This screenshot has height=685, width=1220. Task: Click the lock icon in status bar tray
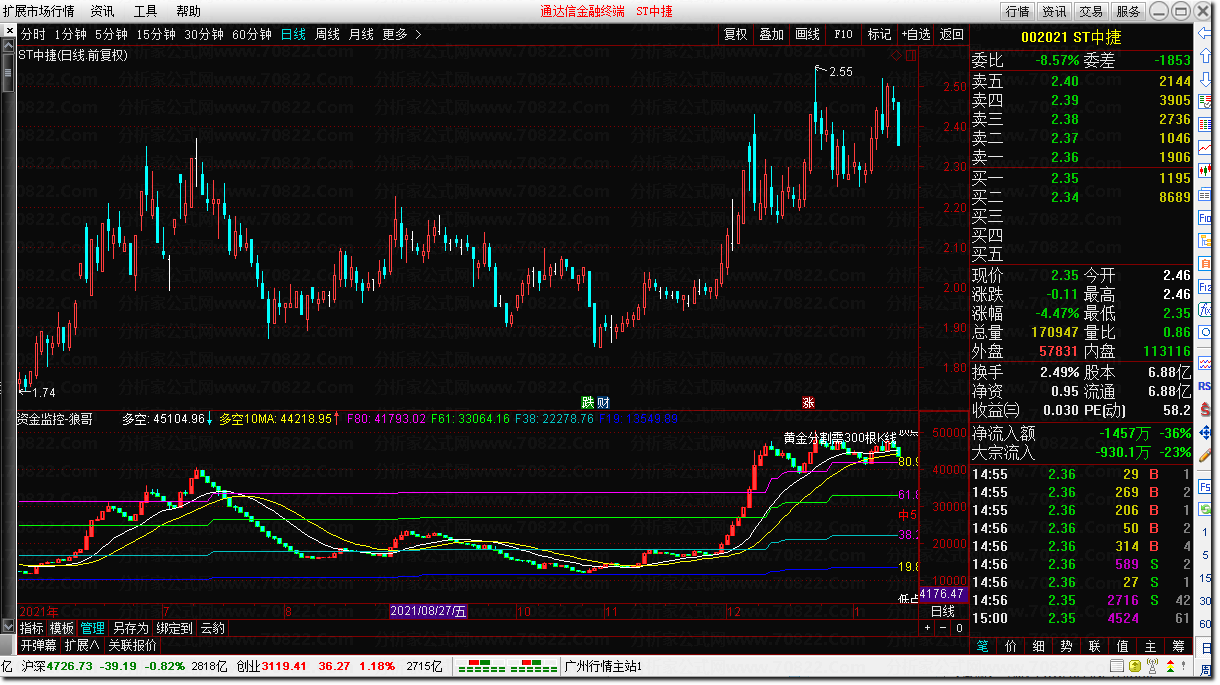tap(1137, 667)
